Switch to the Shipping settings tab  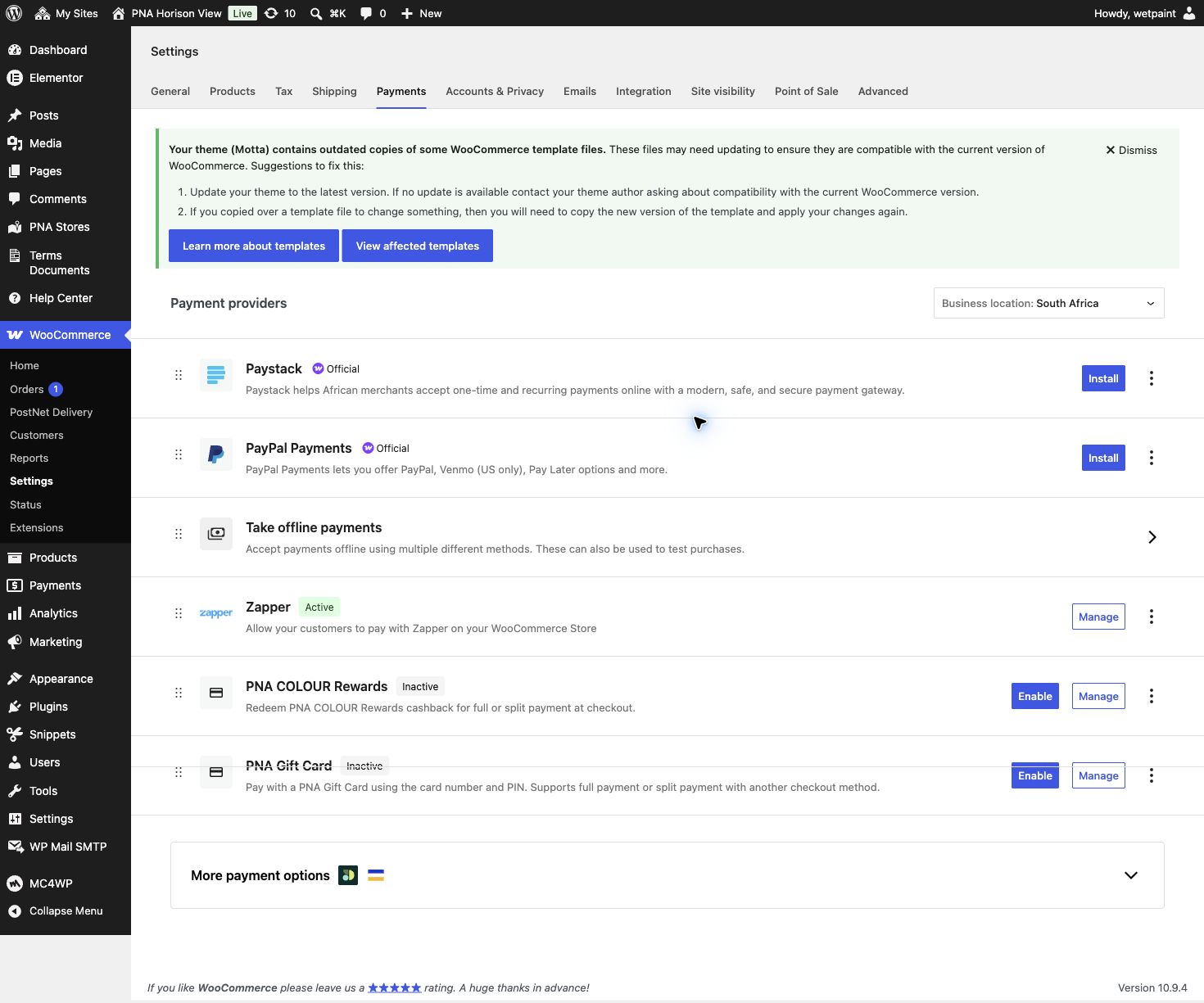click(x=334, y=91)
